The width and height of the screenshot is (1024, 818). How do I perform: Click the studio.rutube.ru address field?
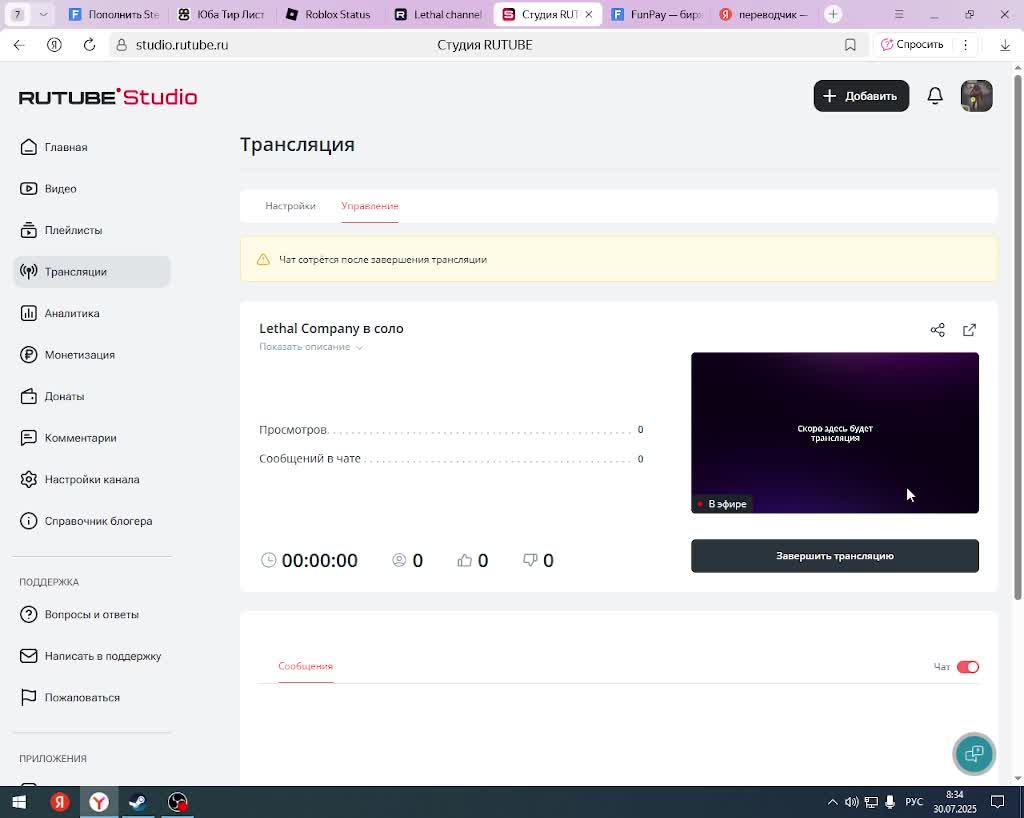click(182, 45)
